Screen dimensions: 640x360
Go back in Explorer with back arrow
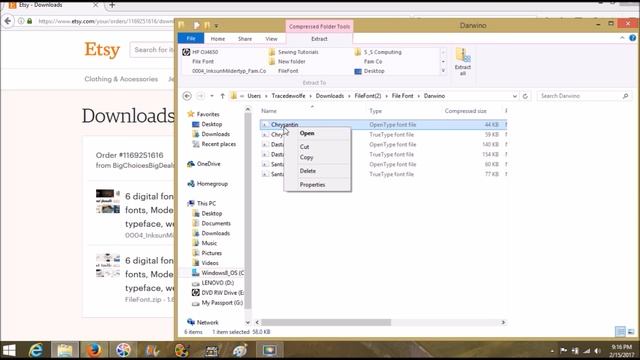(x=187, y=96)
